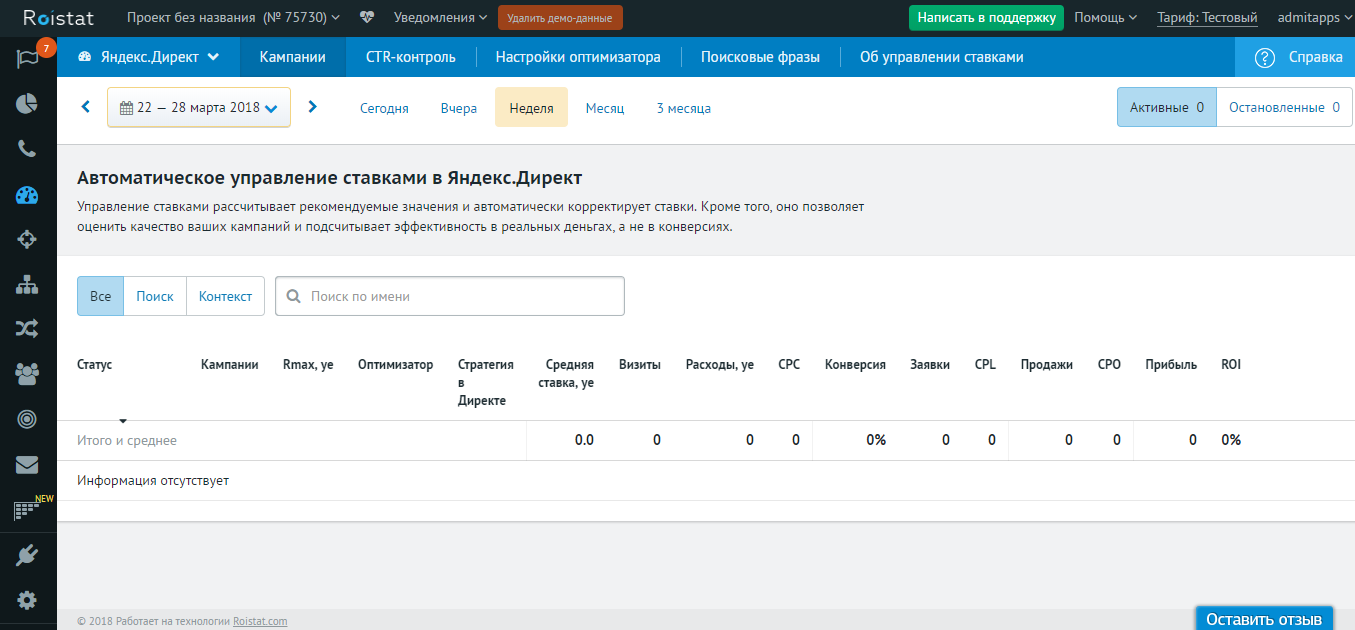Sort by Средняя ставка column header

pyautogui.click(x=566, y=373)
